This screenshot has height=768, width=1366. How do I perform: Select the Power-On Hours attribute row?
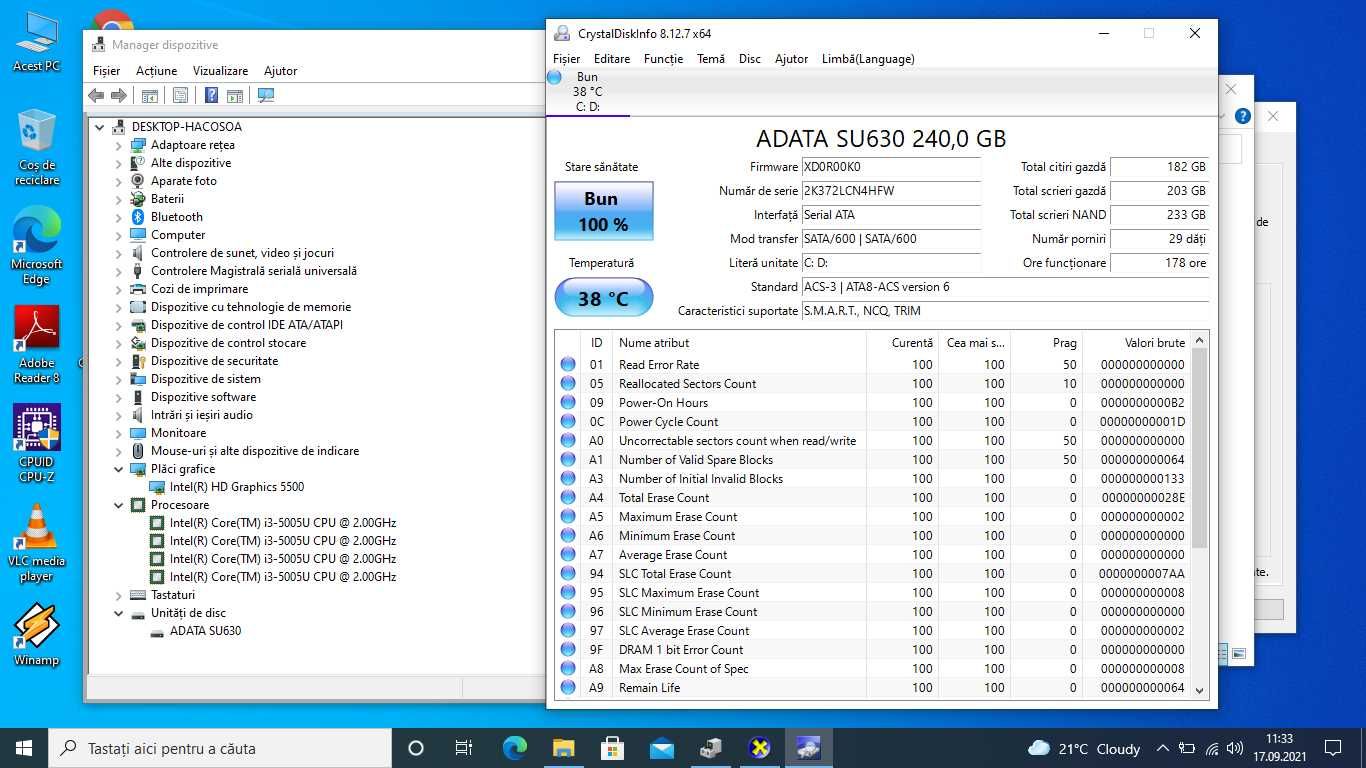(x=873, y=403)
